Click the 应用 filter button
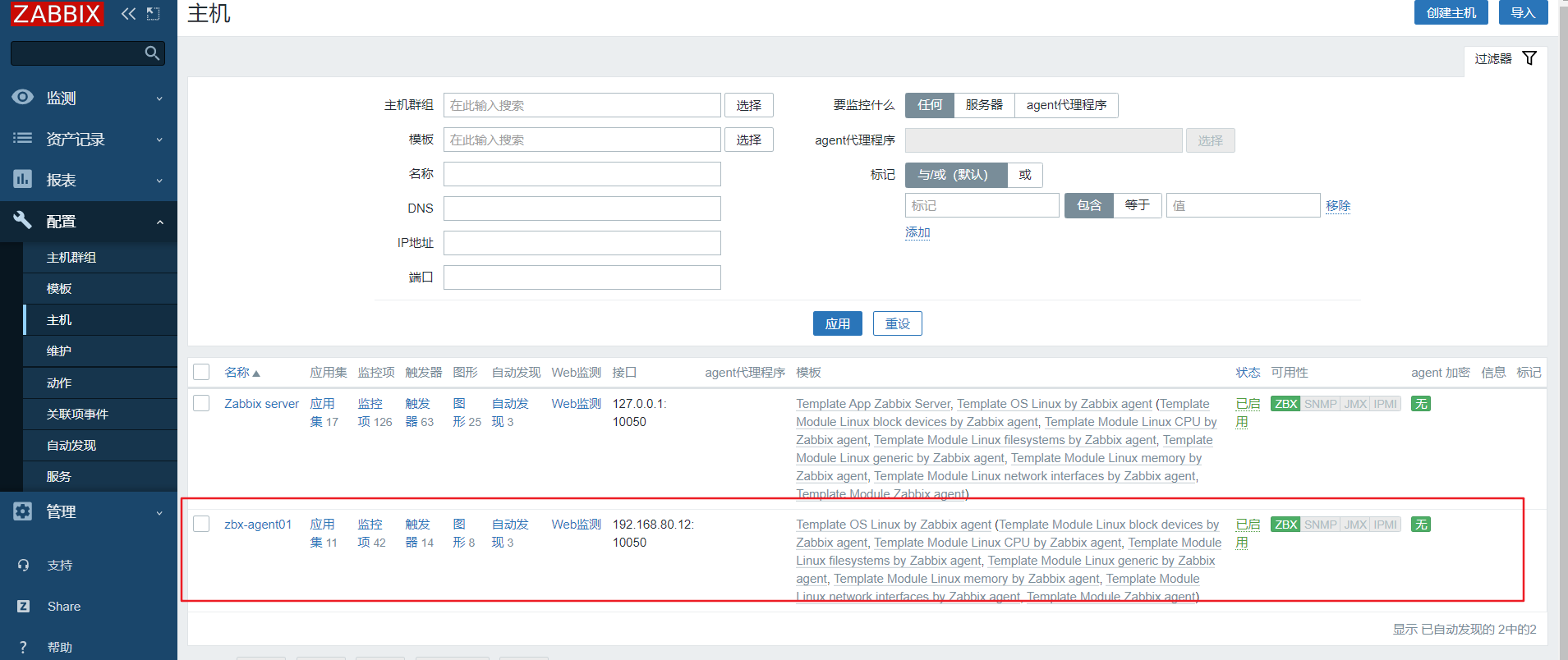 coord(838,323)
